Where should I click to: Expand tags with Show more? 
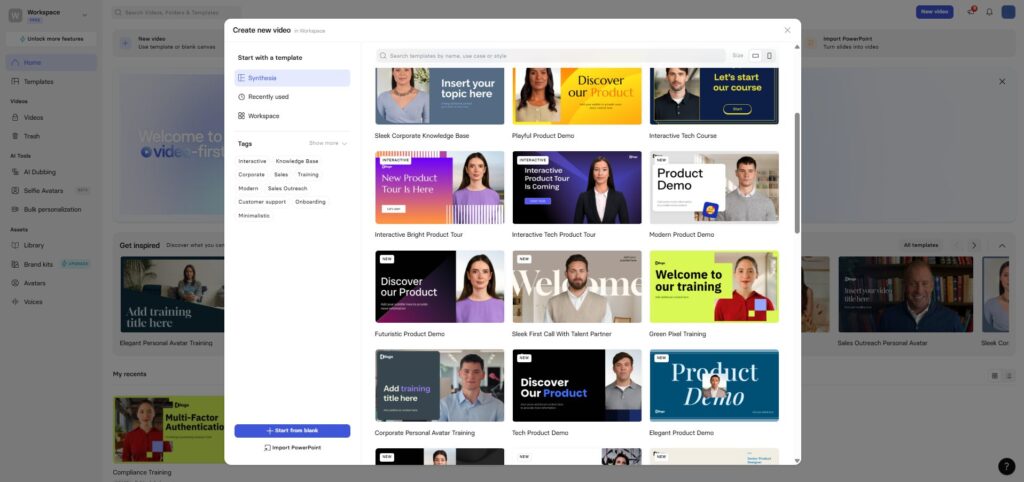pos(328,143)
